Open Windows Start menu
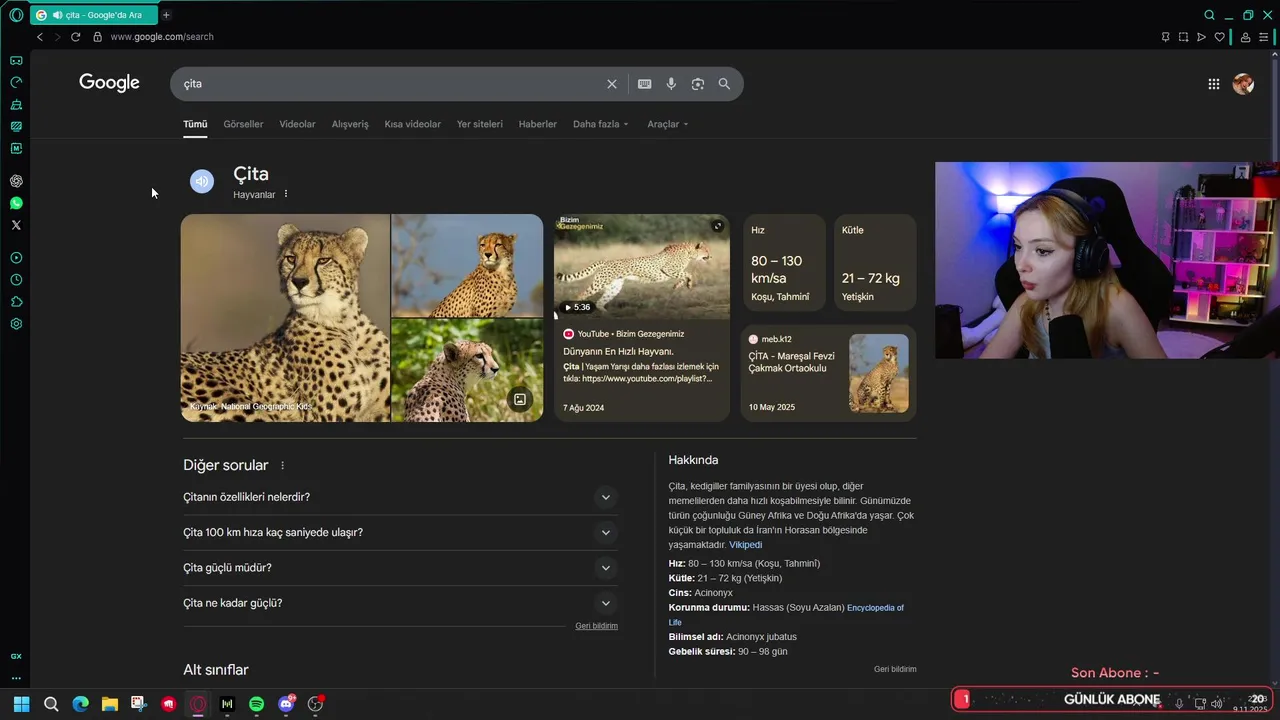1280x720 pixels. point(21,704)
